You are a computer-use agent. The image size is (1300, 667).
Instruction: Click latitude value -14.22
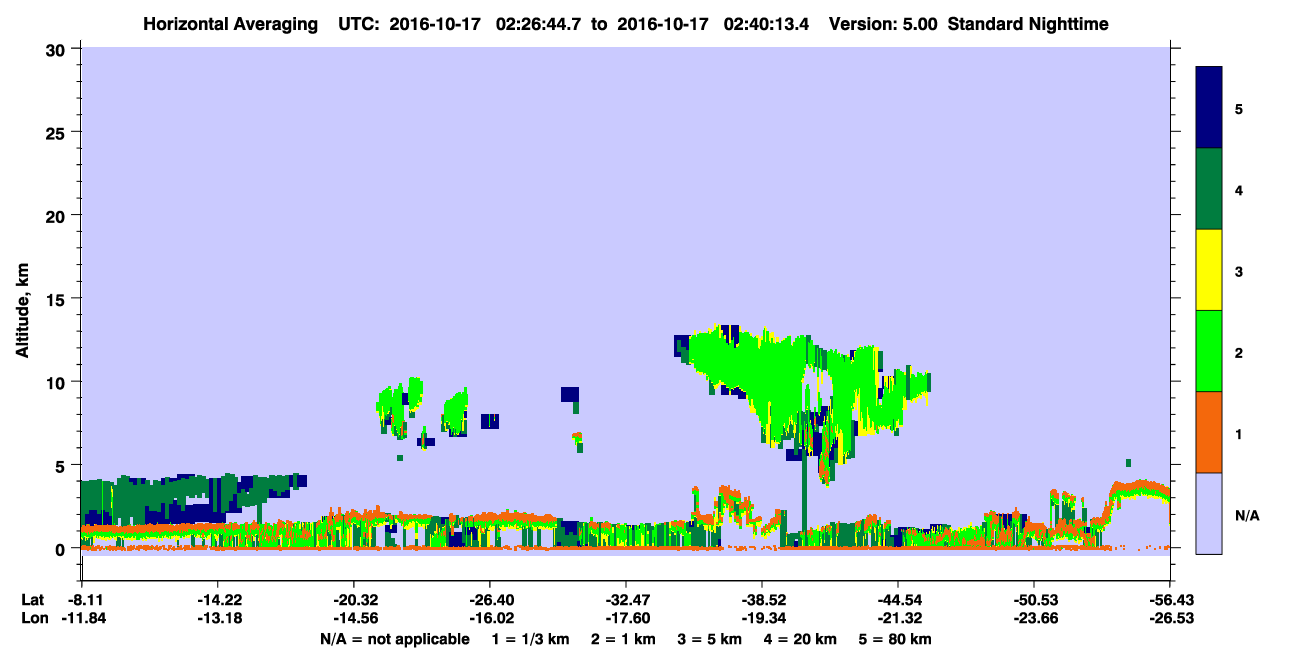pos(217,600)
